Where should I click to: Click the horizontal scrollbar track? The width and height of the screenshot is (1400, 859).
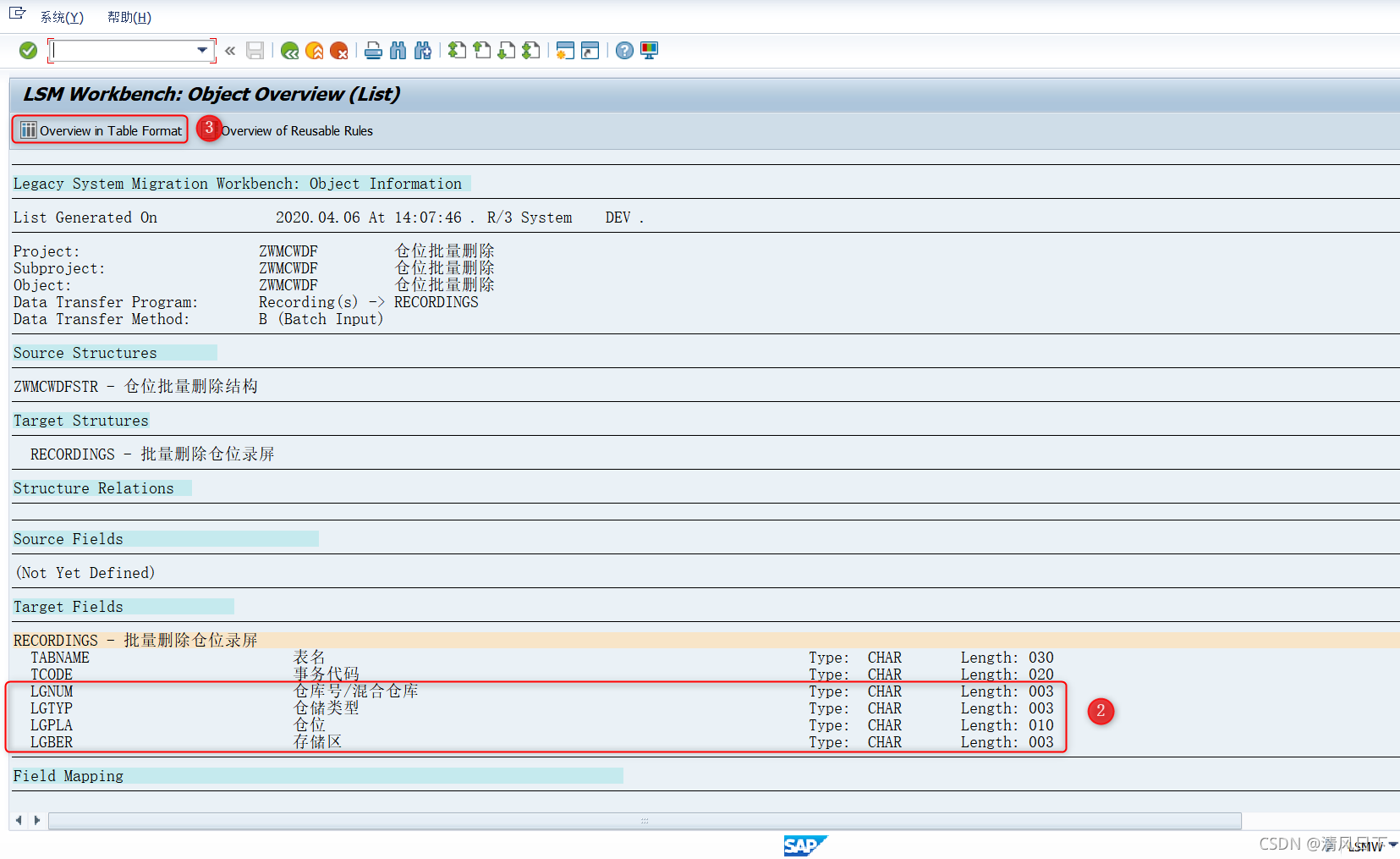point(645,820)
